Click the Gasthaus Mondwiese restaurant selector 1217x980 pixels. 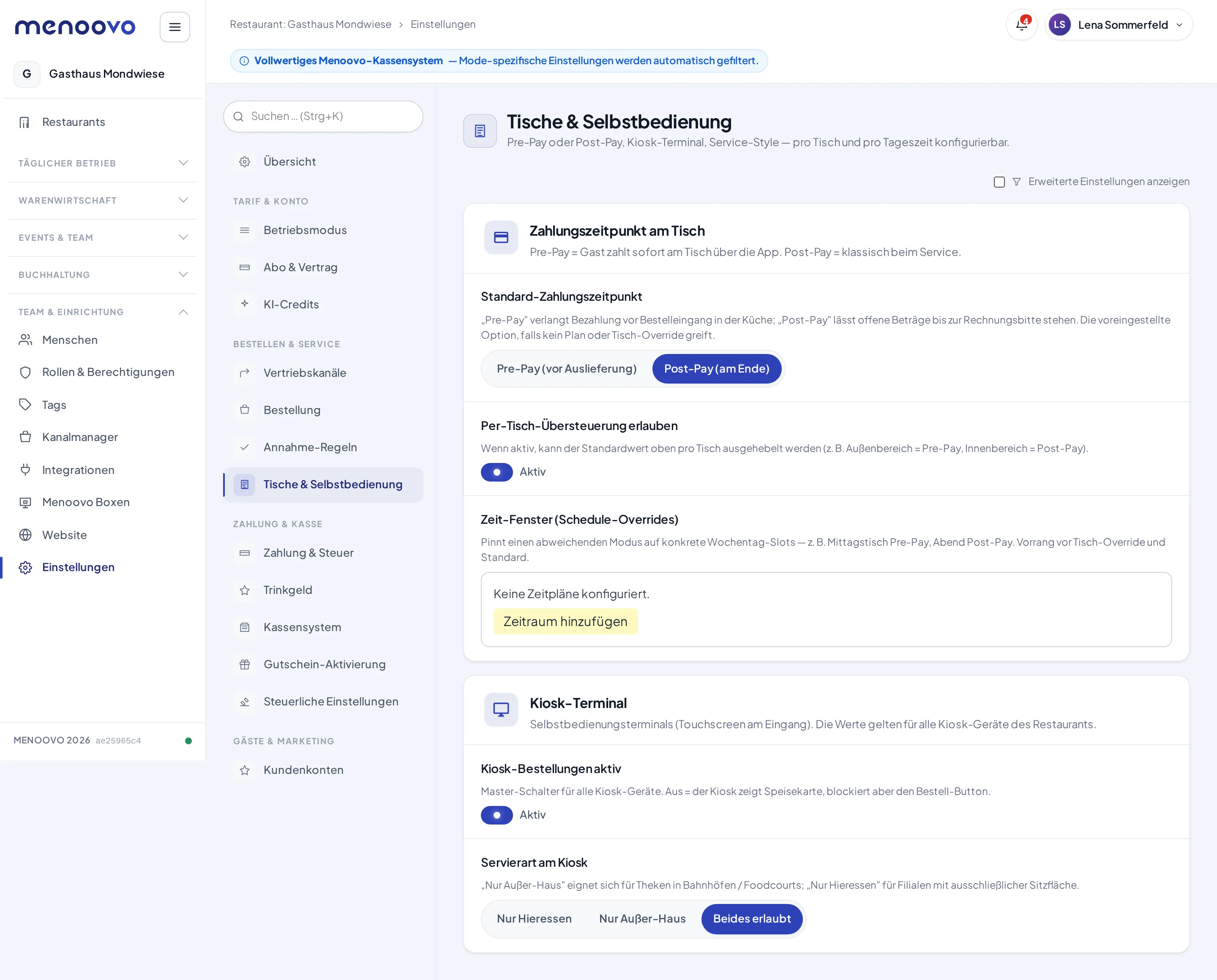[x=102, y=74]
